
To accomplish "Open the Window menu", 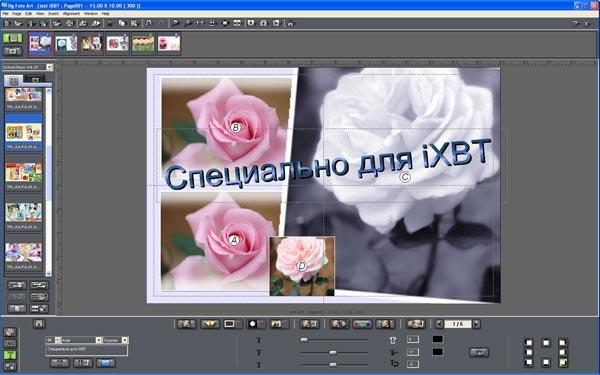I will (91, 13).
